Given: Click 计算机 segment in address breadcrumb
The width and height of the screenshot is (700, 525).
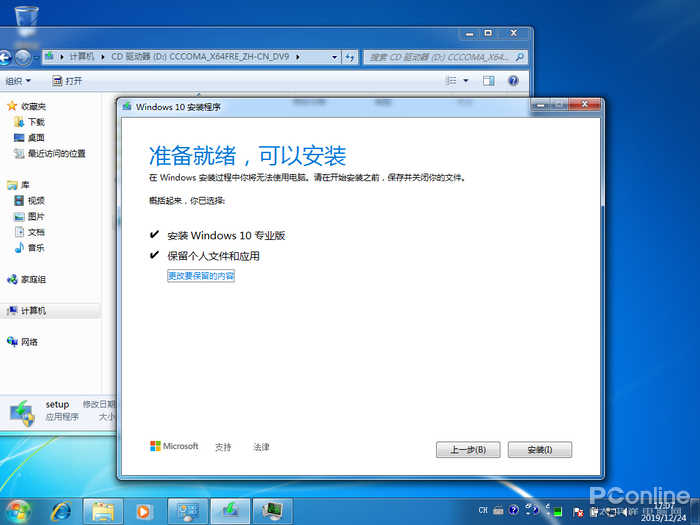Looking at the screenshot, I should (x=82, y=57).
